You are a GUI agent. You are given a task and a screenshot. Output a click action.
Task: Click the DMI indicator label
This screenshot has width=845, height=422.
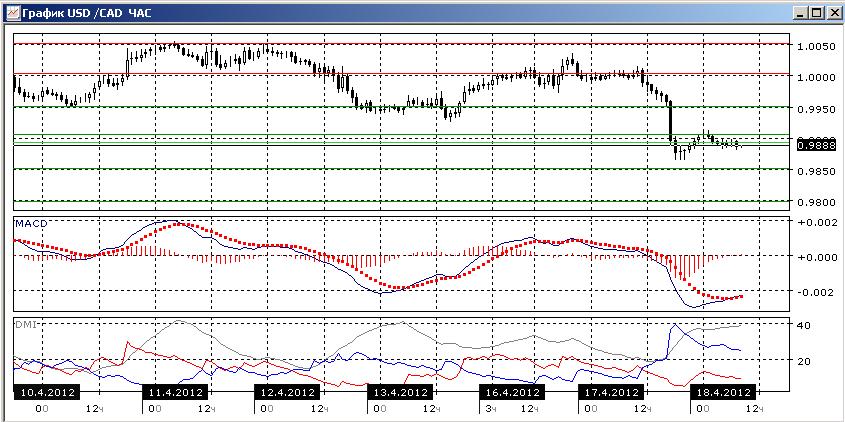point(24,323)
